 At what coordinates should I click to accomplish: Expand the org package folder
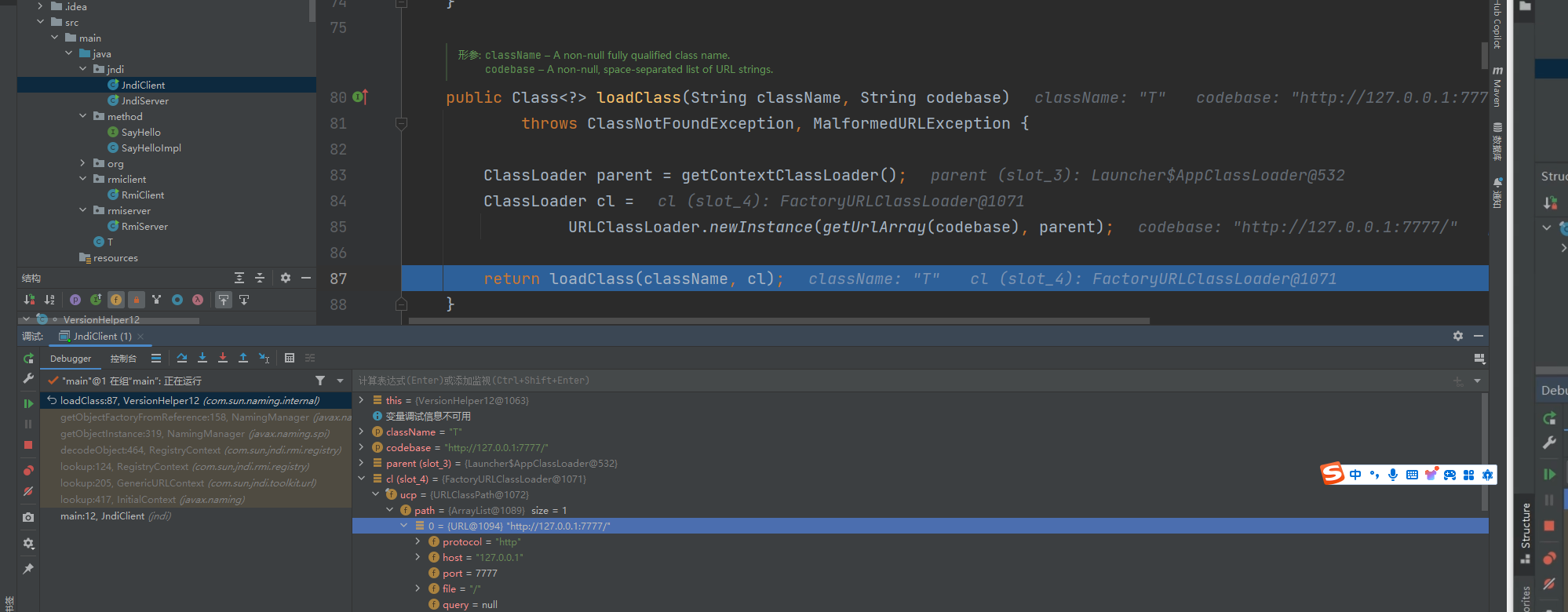click(x=83, y=163)
